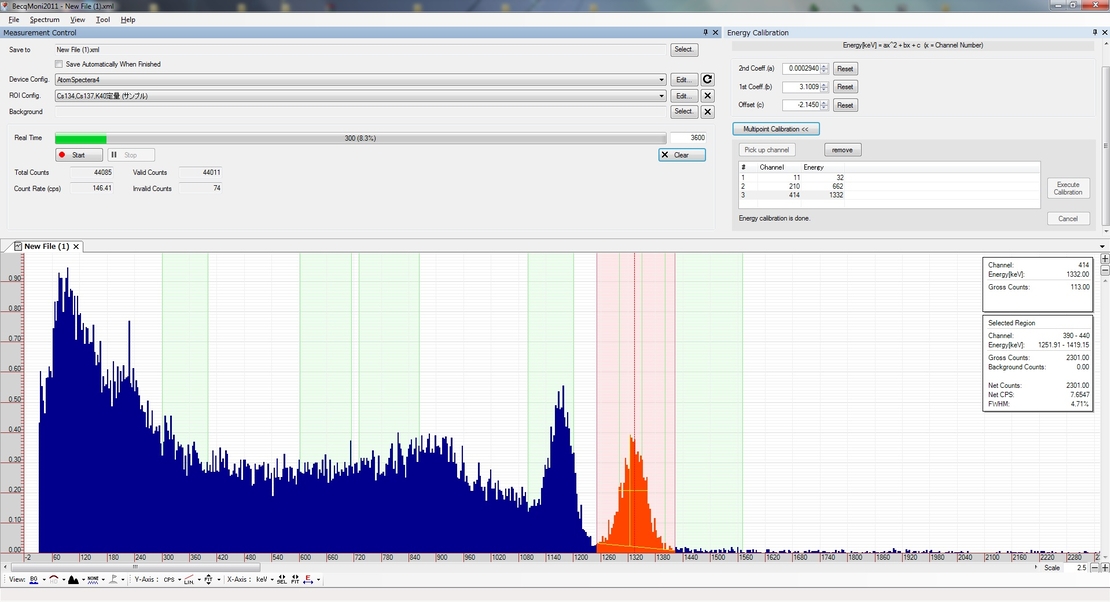The height and width of the screenshot is (602, 1110).
Task: Open the View menu
Action: [x=77, y=20]
